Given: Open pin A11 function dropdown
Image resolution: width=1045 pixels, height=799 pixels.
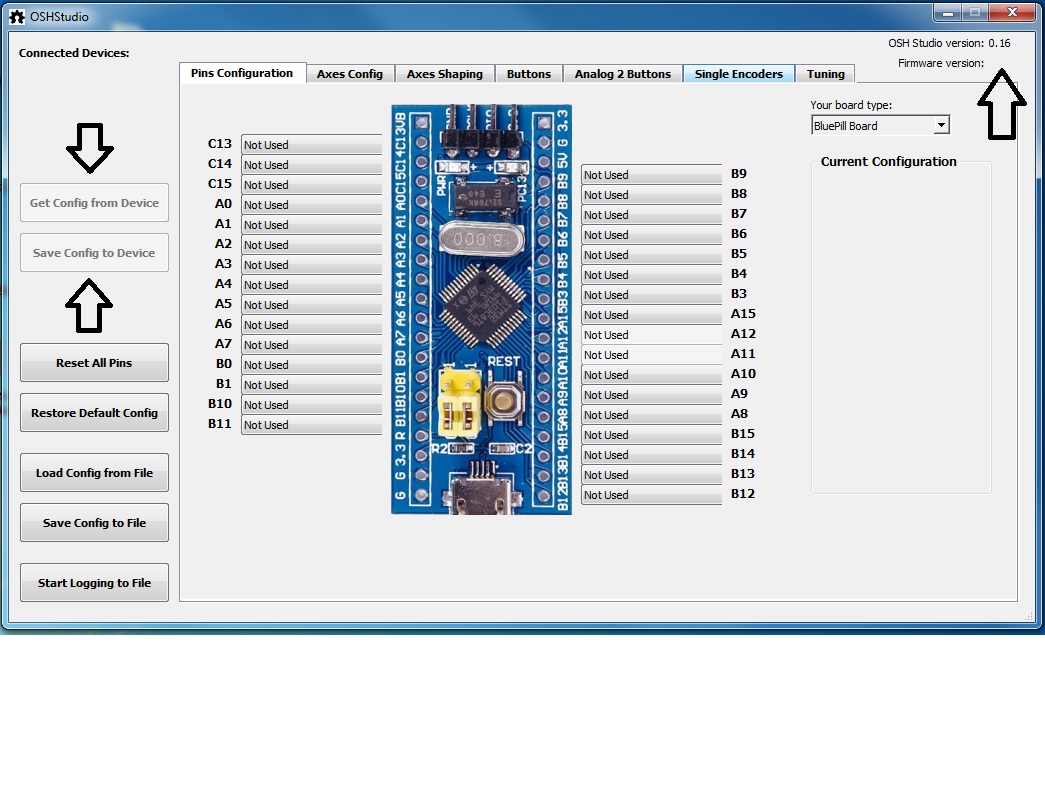Looking at the screenshot, I should pyautogui.click(x=652, y=355).
